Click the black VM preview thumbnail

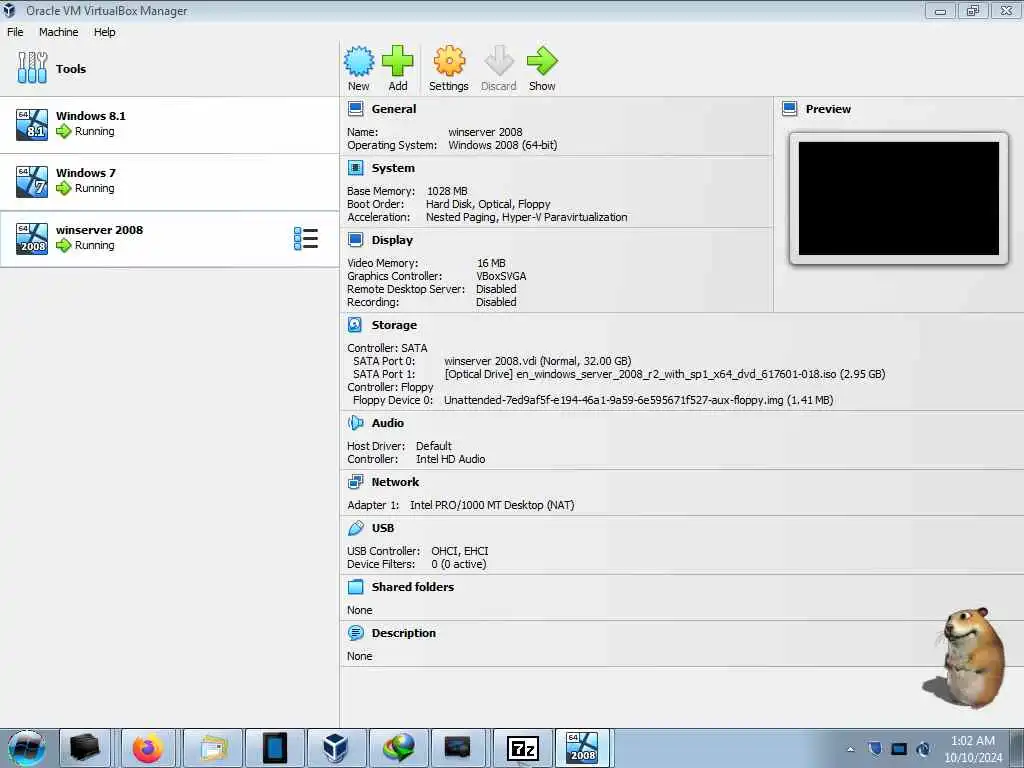(x=899, y=199)
